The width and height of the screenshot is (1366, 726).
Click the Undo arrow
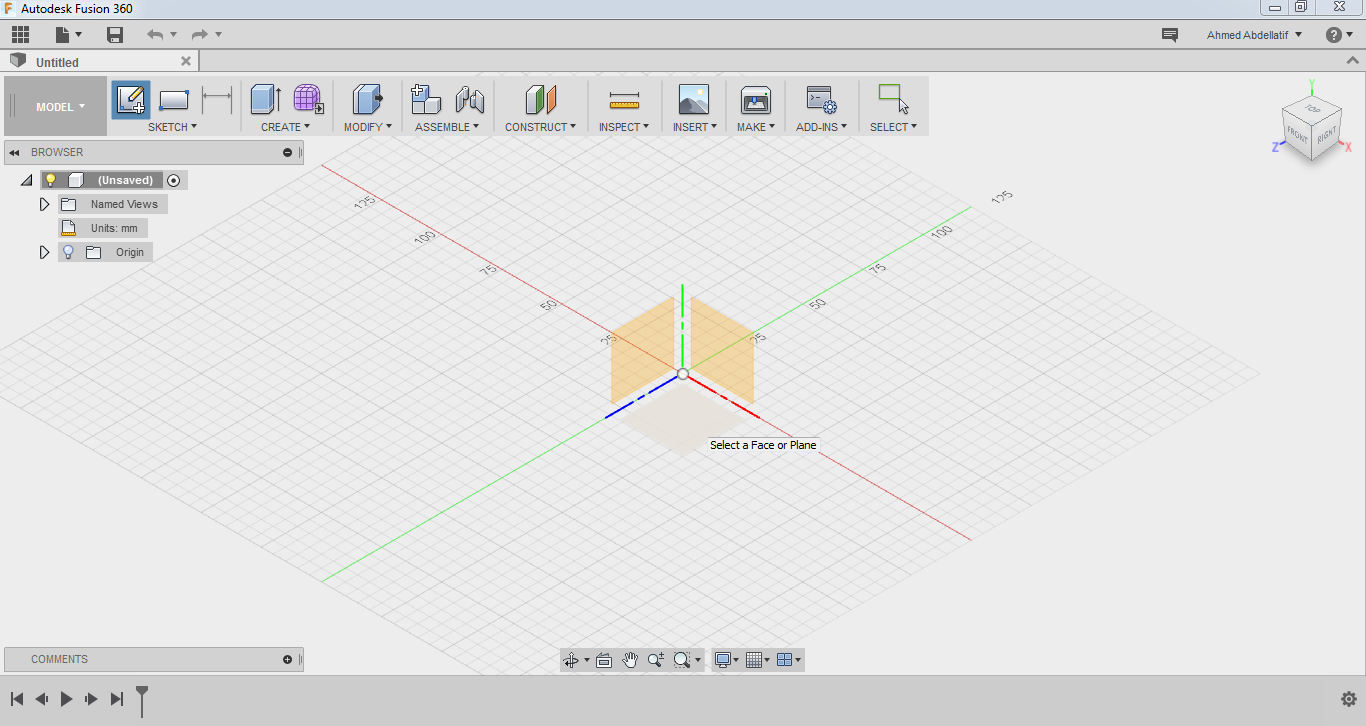coord(154,35)
